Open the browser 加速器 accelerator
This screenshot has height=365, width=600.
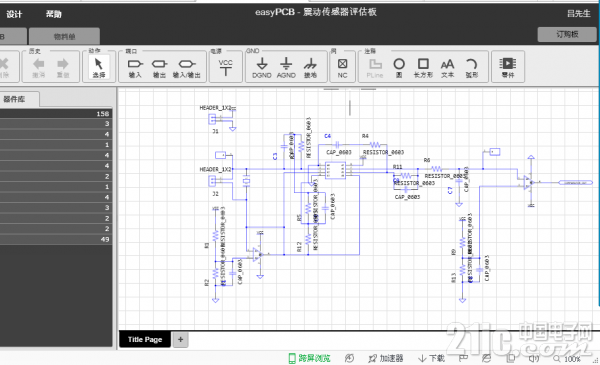386,358
